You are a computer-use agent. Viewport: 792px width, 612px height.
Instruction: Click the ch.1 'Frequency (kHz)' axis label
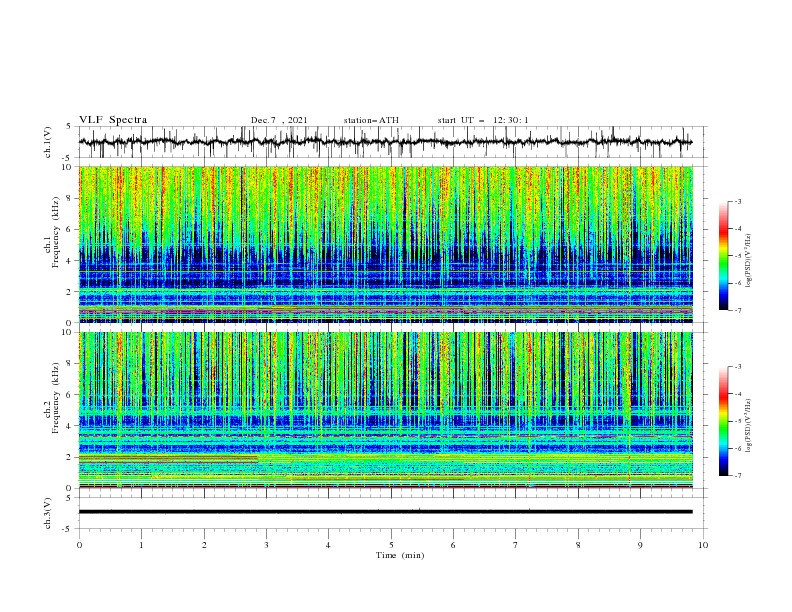pyautogui.click(x=55, y=232)
